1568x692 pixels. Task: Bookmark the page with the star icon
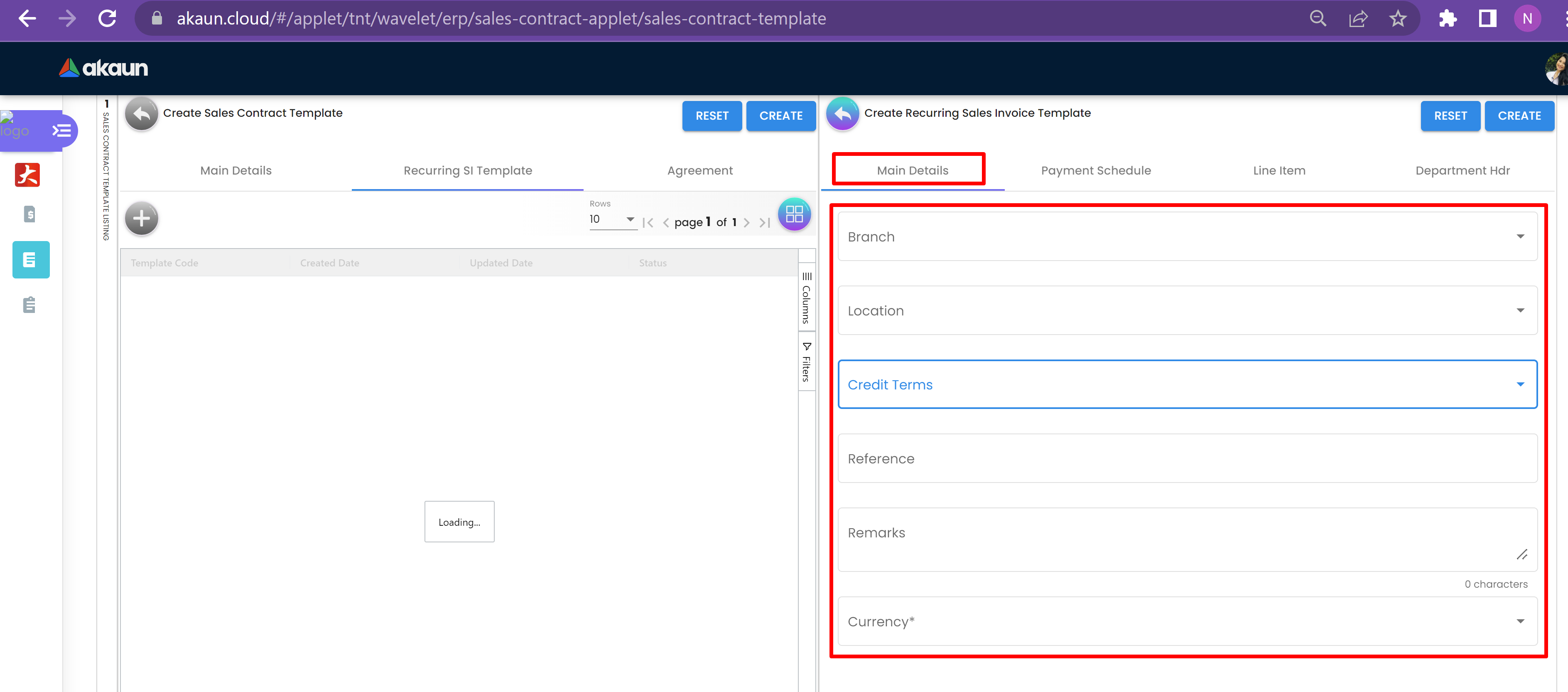pos(1398,19)
